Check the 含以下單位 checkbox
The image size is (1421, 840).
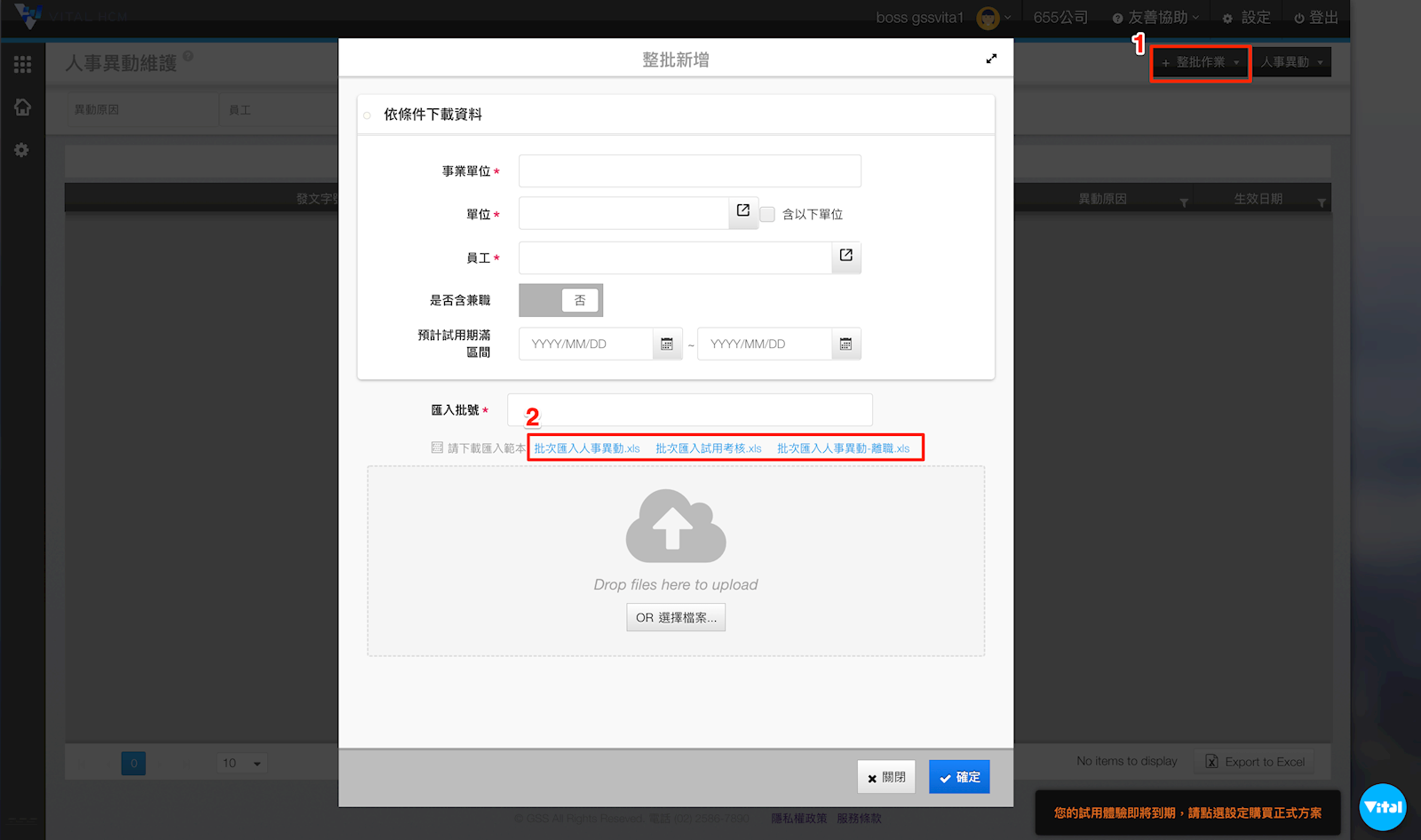(768, 214)
